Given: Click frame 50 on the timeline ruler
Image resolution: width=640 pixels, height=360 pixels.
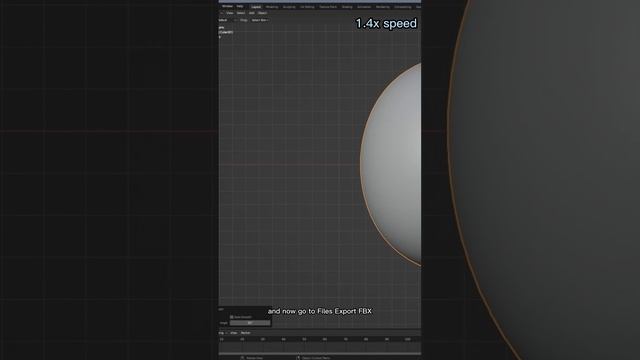Looking at the screenshot, I should (x=304, y=339).
